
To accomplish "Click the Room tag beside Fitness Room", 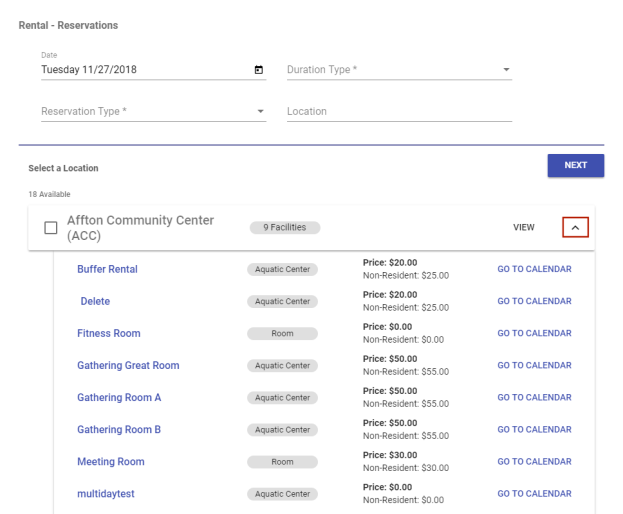I will coord(282,333).
